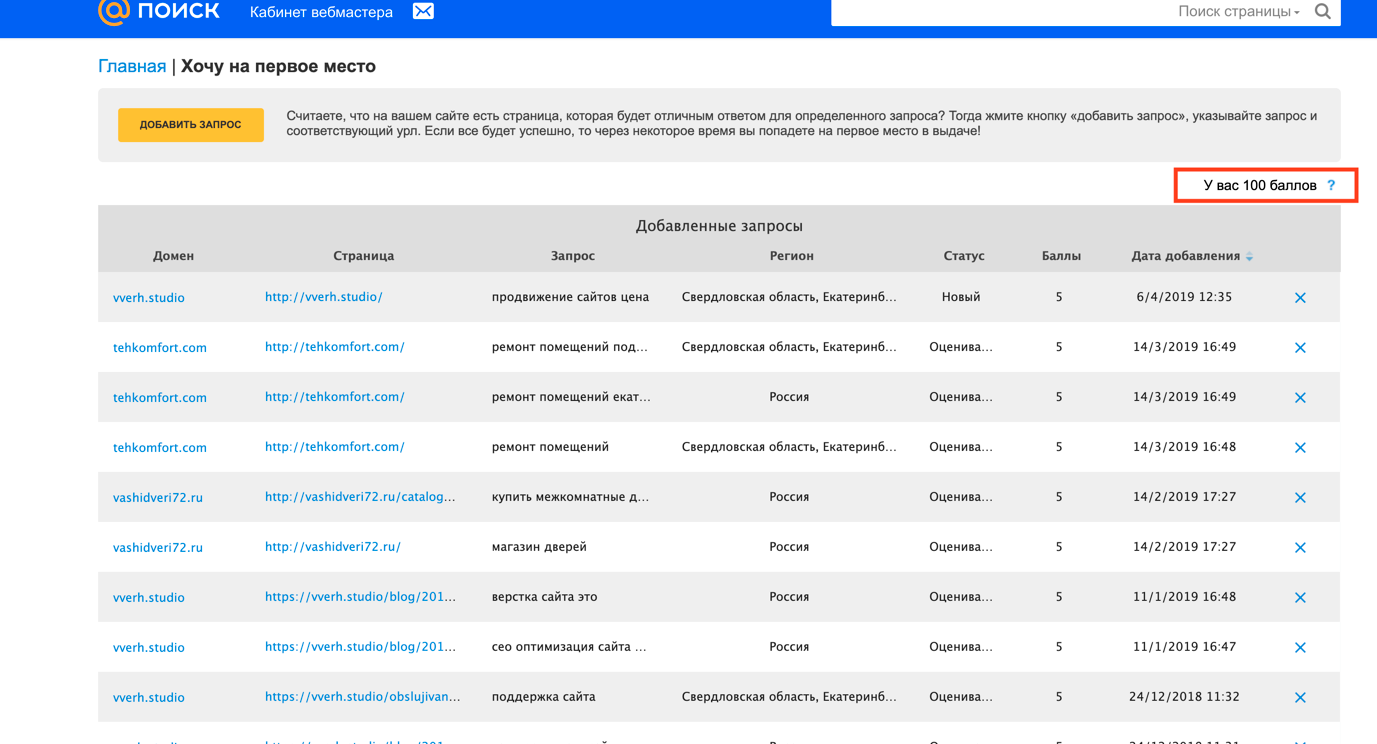
Task: Open vashidveri72.ru domain for 'магазин дверей'
Action: [158, 548]
